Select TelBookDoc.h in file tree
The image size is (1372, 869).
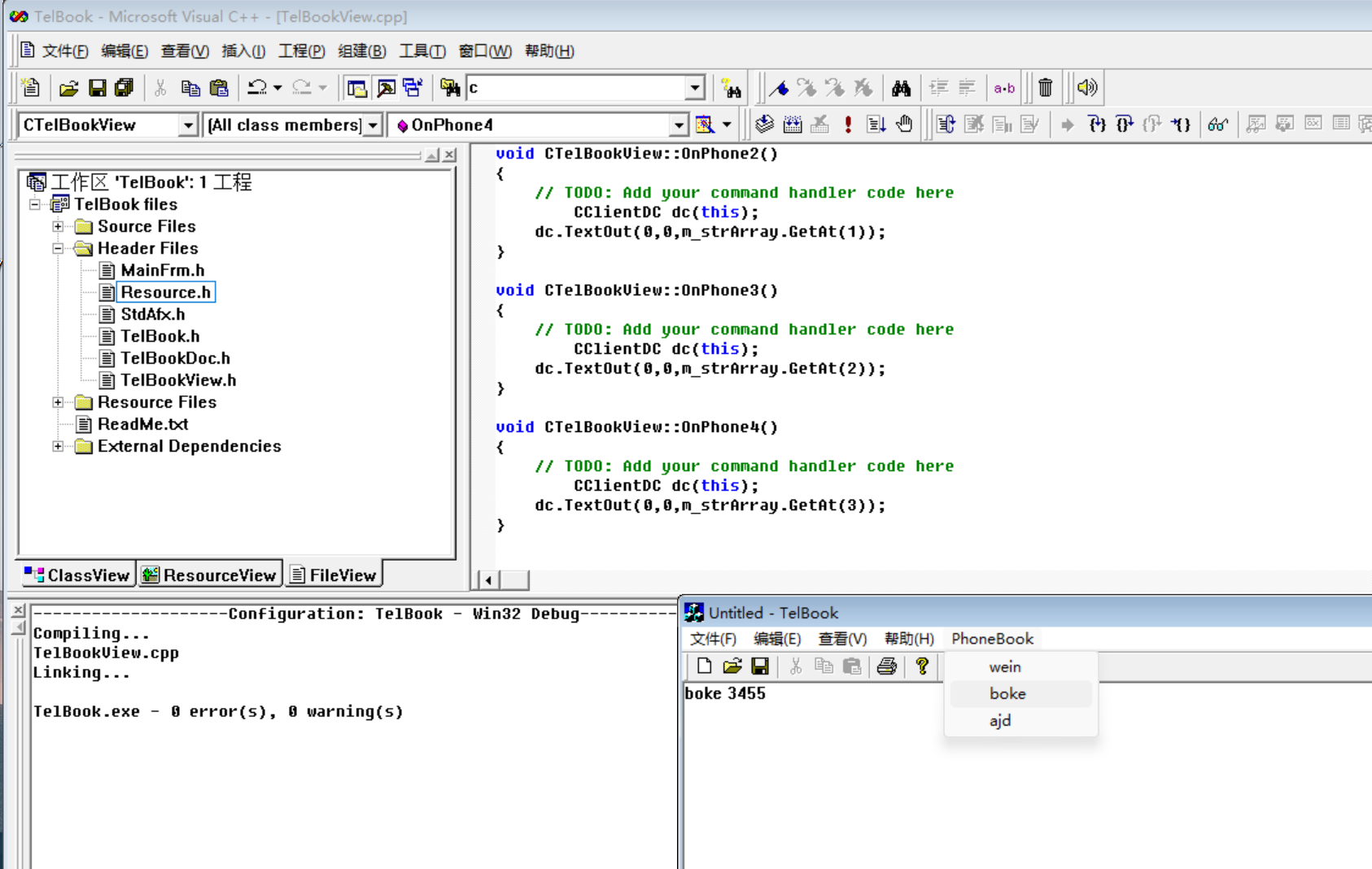point(175,358)
